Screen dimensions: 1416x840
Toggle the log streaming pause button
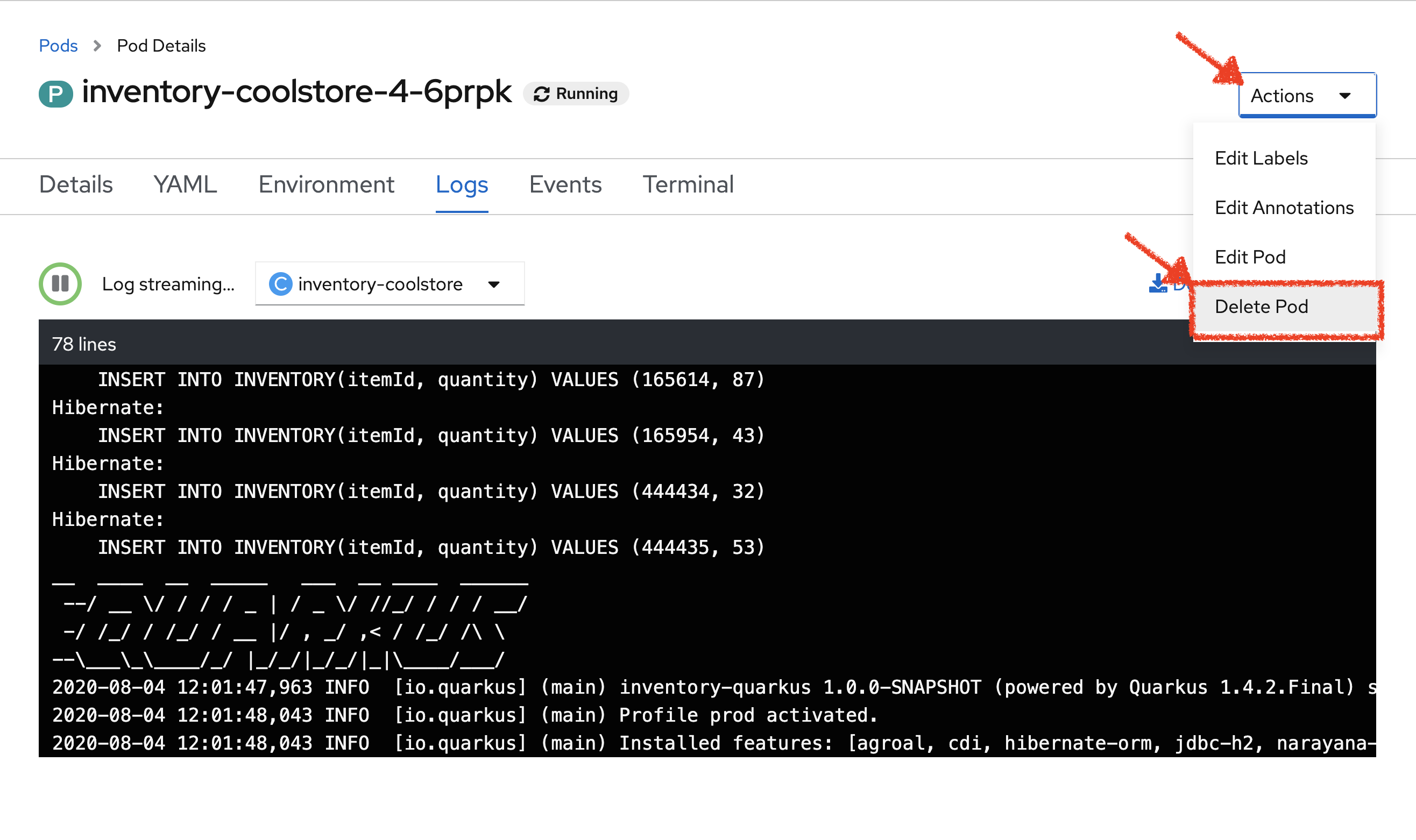point(61,283)
